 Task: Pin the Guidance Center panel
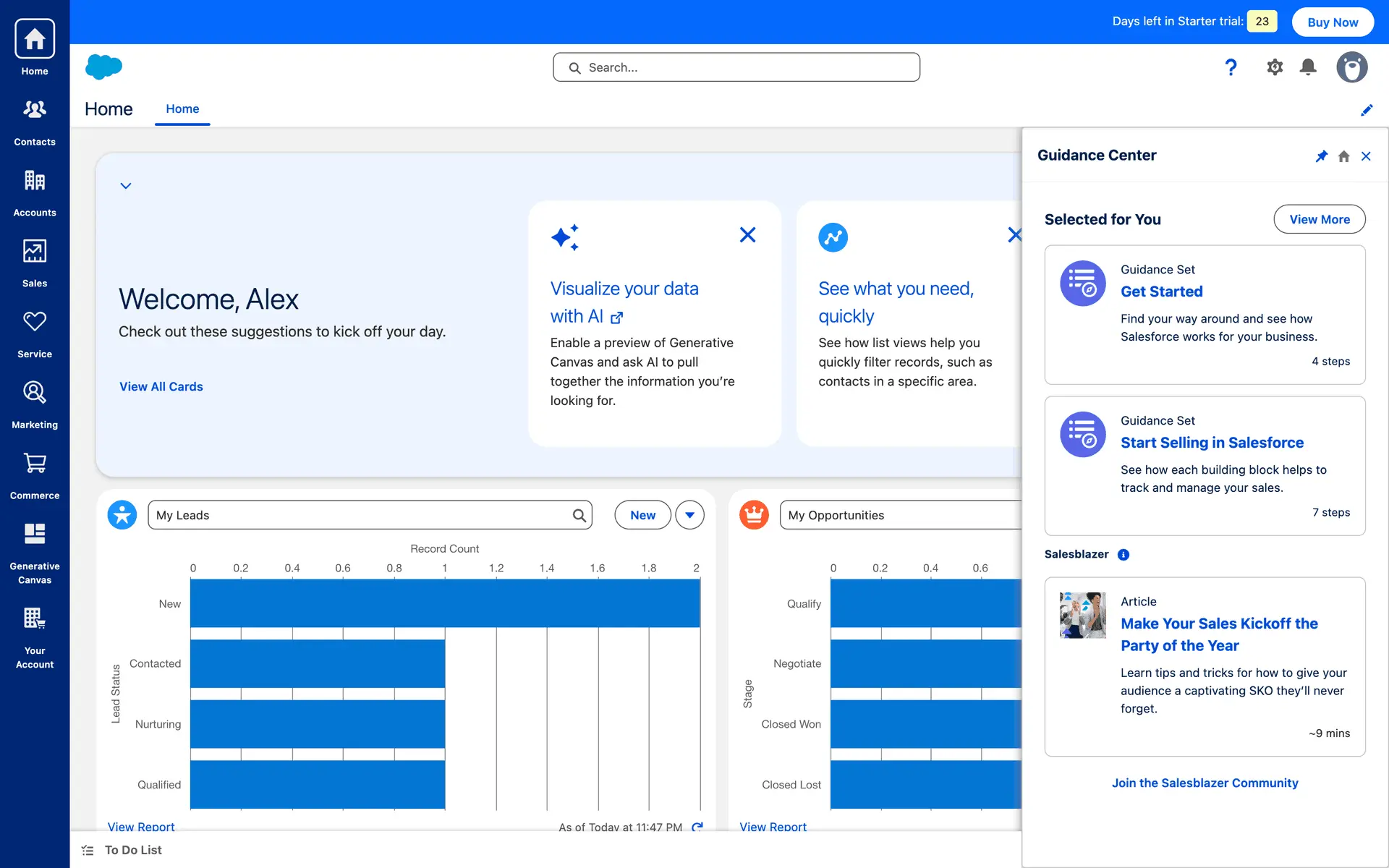click(x=1321, y=156)
